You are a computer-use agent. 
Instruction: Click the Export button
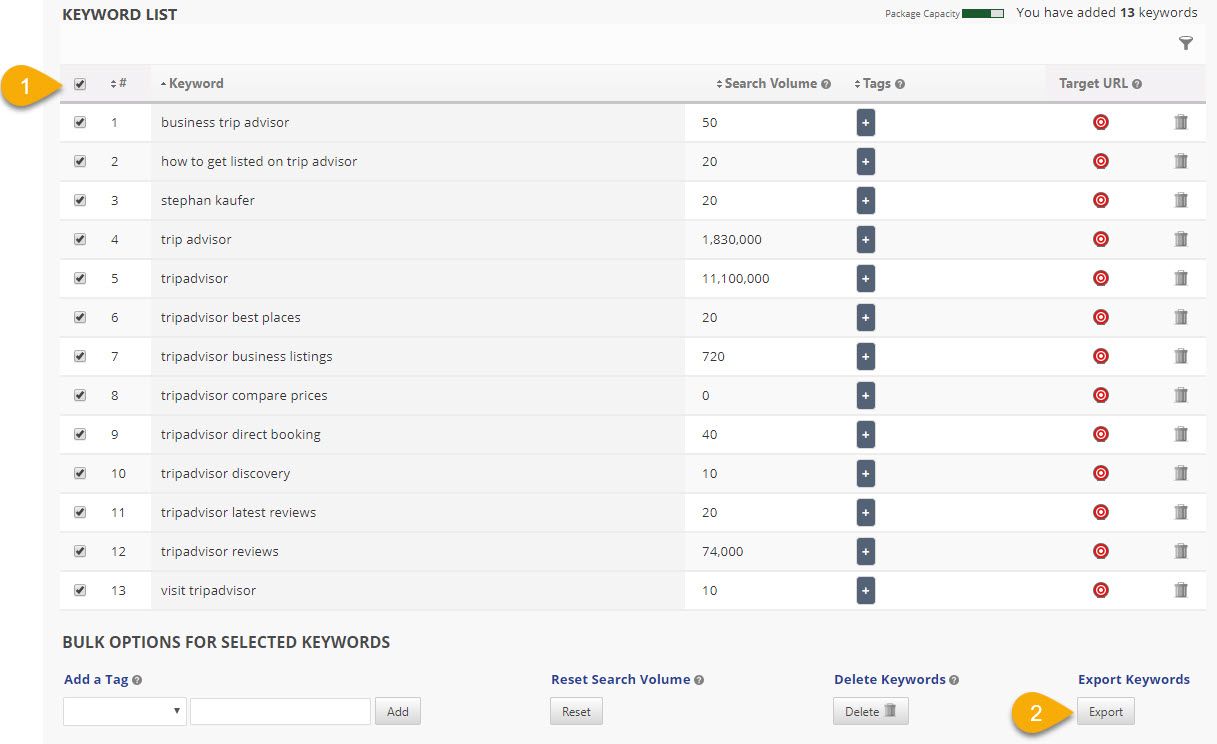pyautogui.click(x=1105, y=712)
